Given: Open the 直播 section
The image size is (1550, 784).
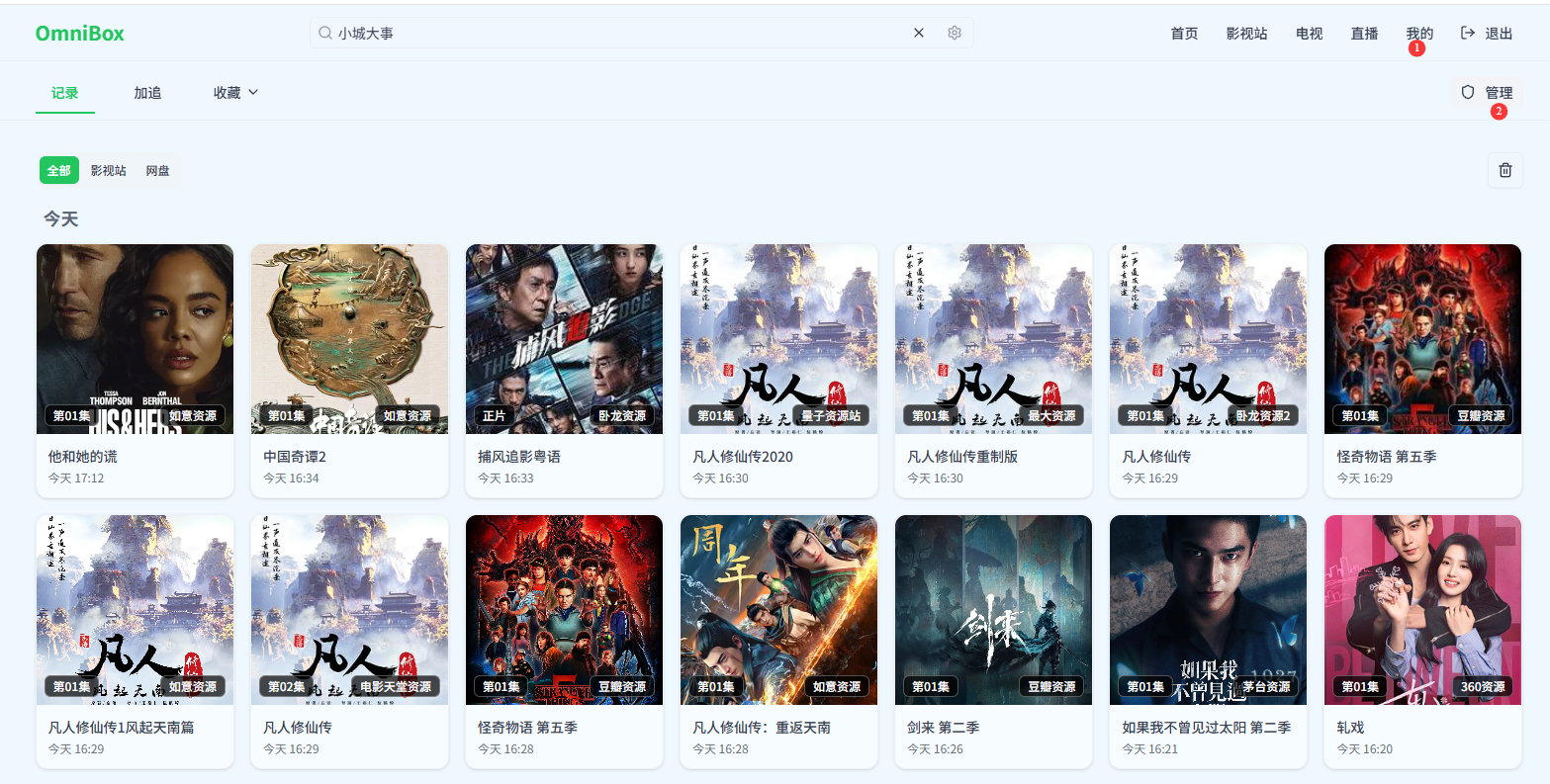Looking at the screenshot, I should (x=1363, y=32).
